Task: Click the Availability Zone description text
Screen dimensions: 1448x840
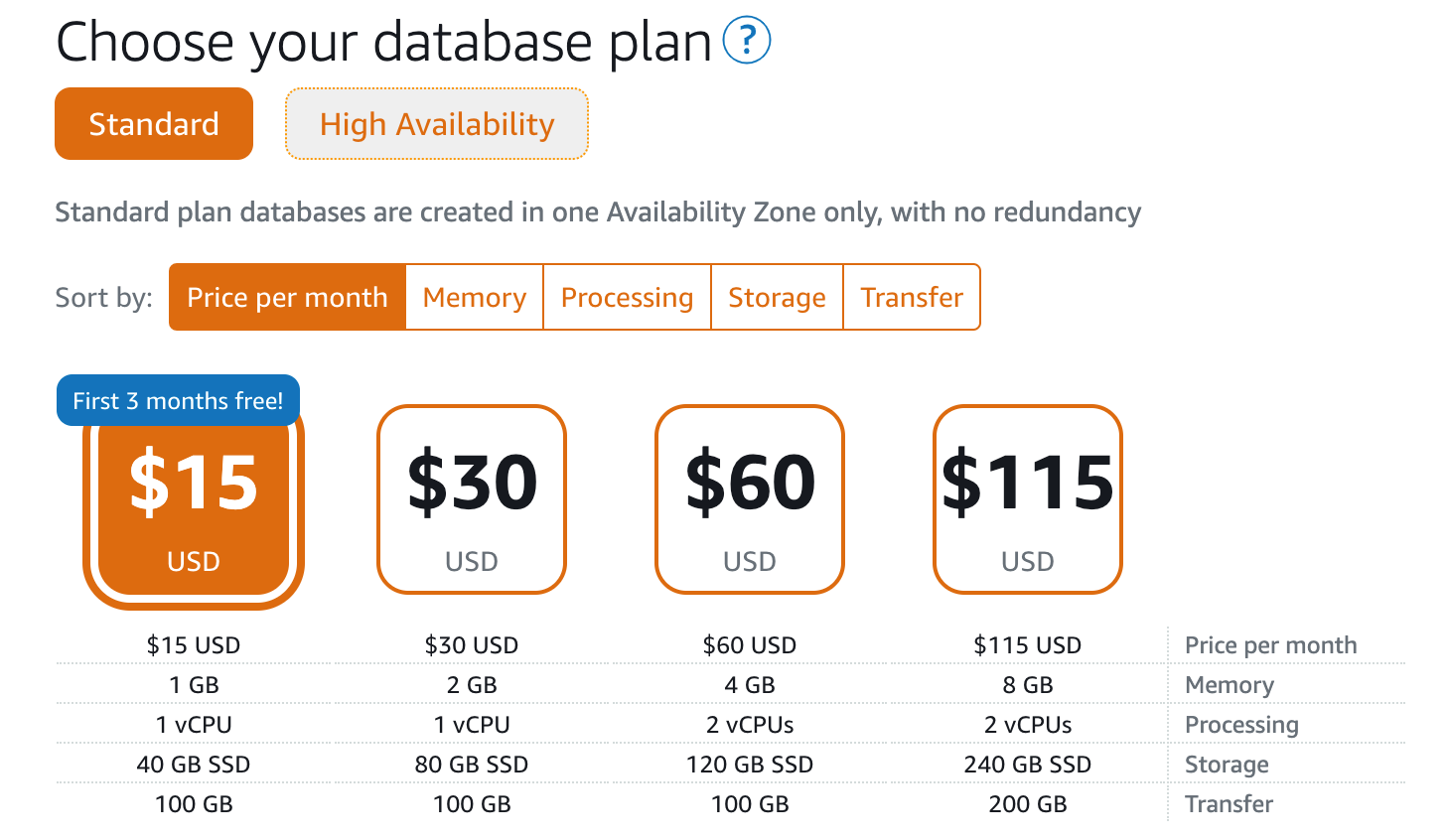Action: pyautogui.click(x=598, y=212)
